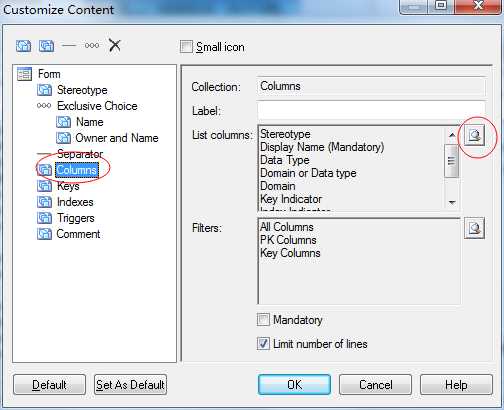Select the Triggers tree item

[x=76, y=218]
